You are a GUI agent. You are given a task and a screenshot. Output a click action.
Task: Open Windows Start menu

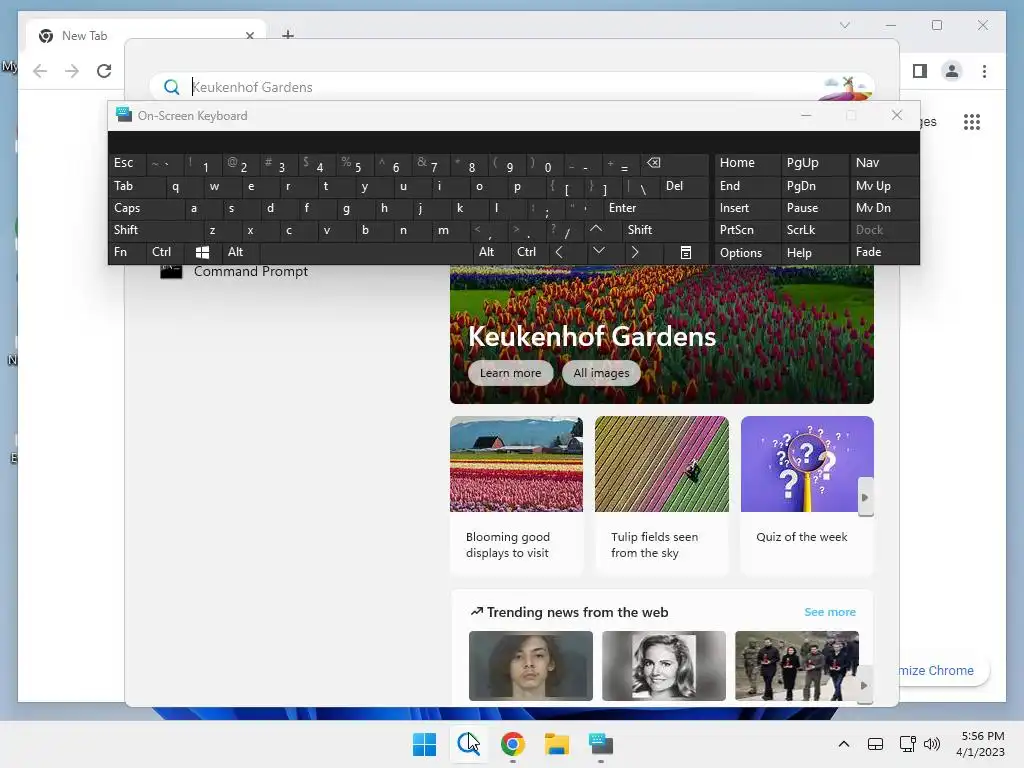(424, 744)
